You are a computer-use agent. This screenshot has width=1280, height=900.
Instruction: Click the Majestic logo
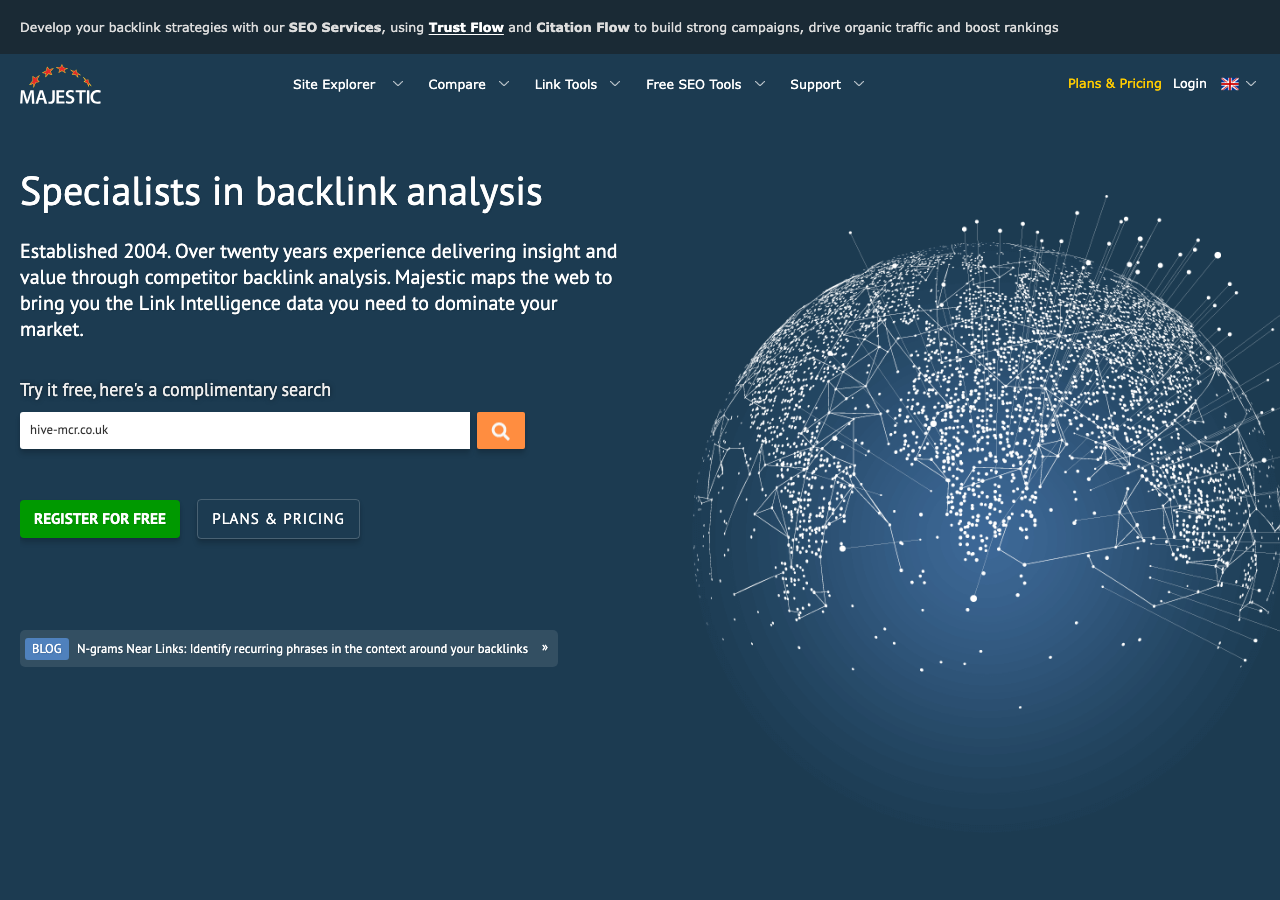tap(60, 85)
